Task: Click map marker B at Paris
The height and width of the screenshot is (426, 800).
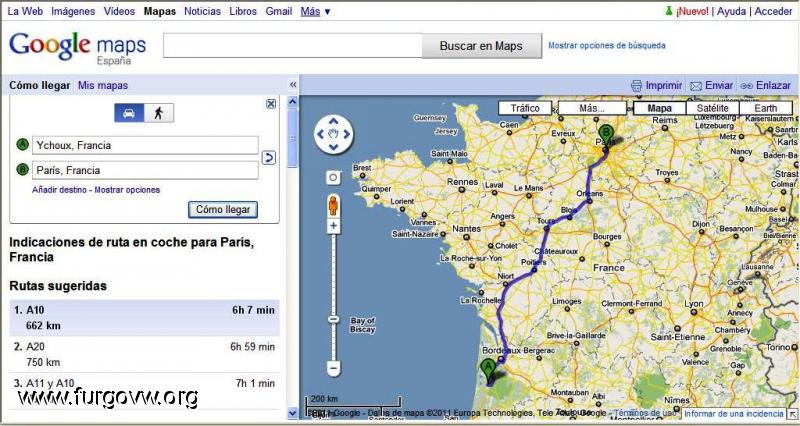Action: (606, 137)
